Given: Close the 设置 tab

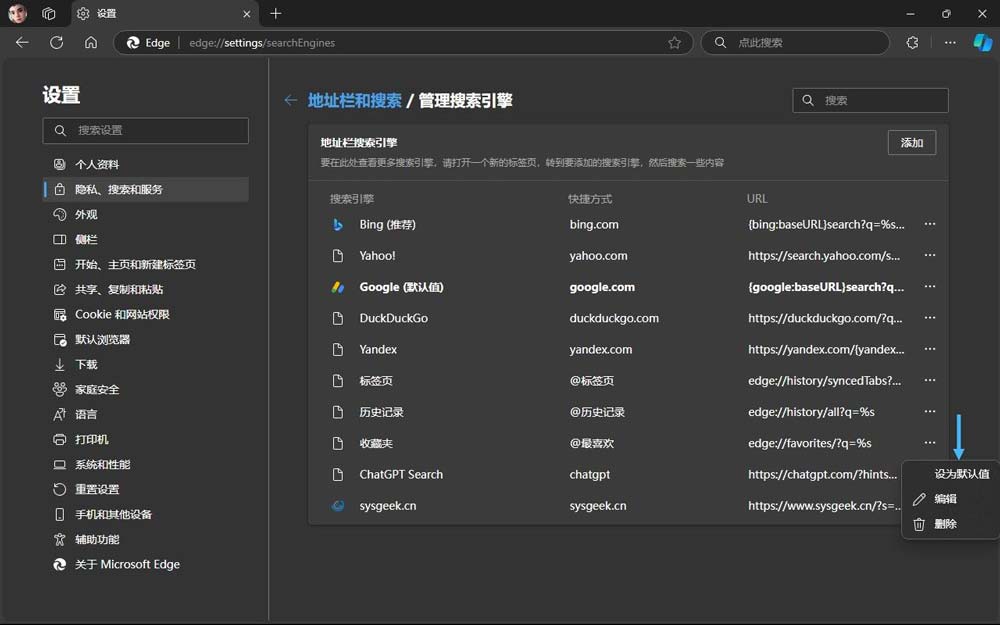Looking at the screenshot, I should pyautogui.click(x=247, y=13).
